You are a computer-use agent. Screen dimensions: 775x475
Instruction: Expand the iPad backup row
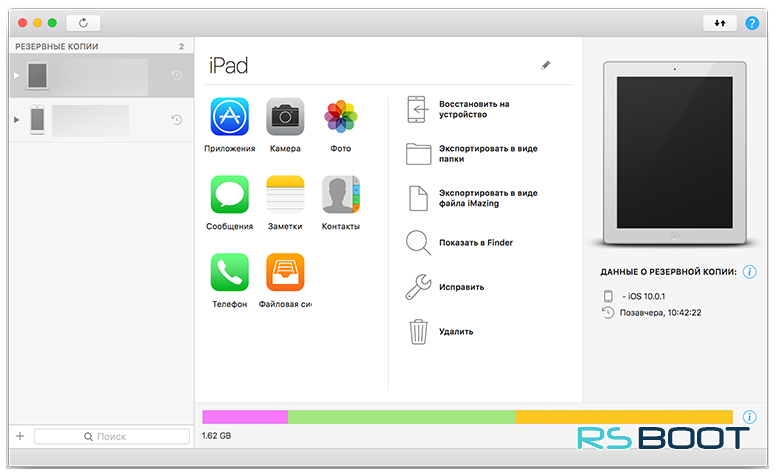[16, 76]
